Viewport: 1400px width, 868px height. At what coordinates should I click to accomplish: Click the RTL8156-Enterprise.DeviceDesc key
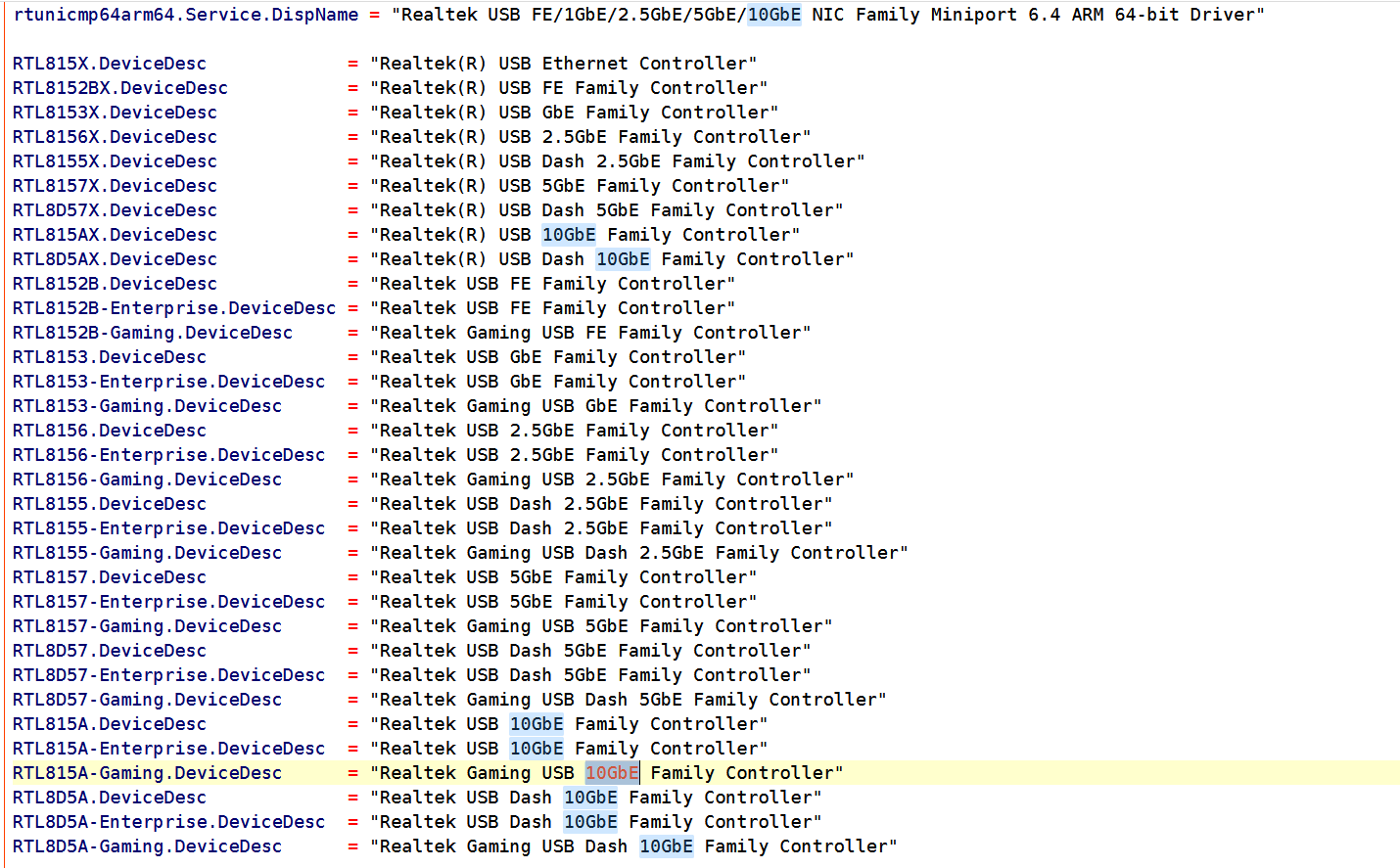click(x=169, y=455)
